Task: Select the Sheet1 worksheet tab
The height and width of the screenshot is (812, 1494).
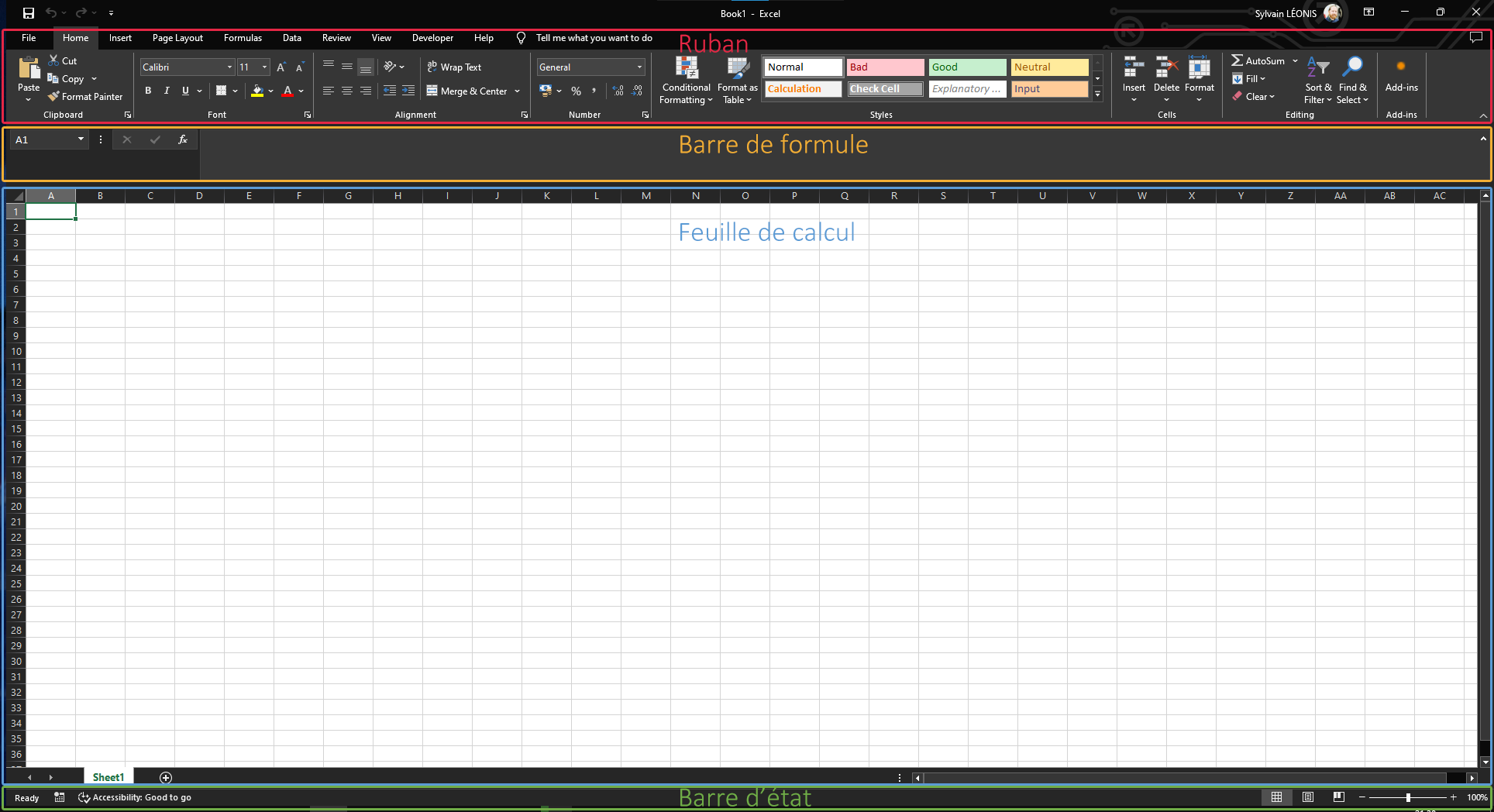Action: 108,777
